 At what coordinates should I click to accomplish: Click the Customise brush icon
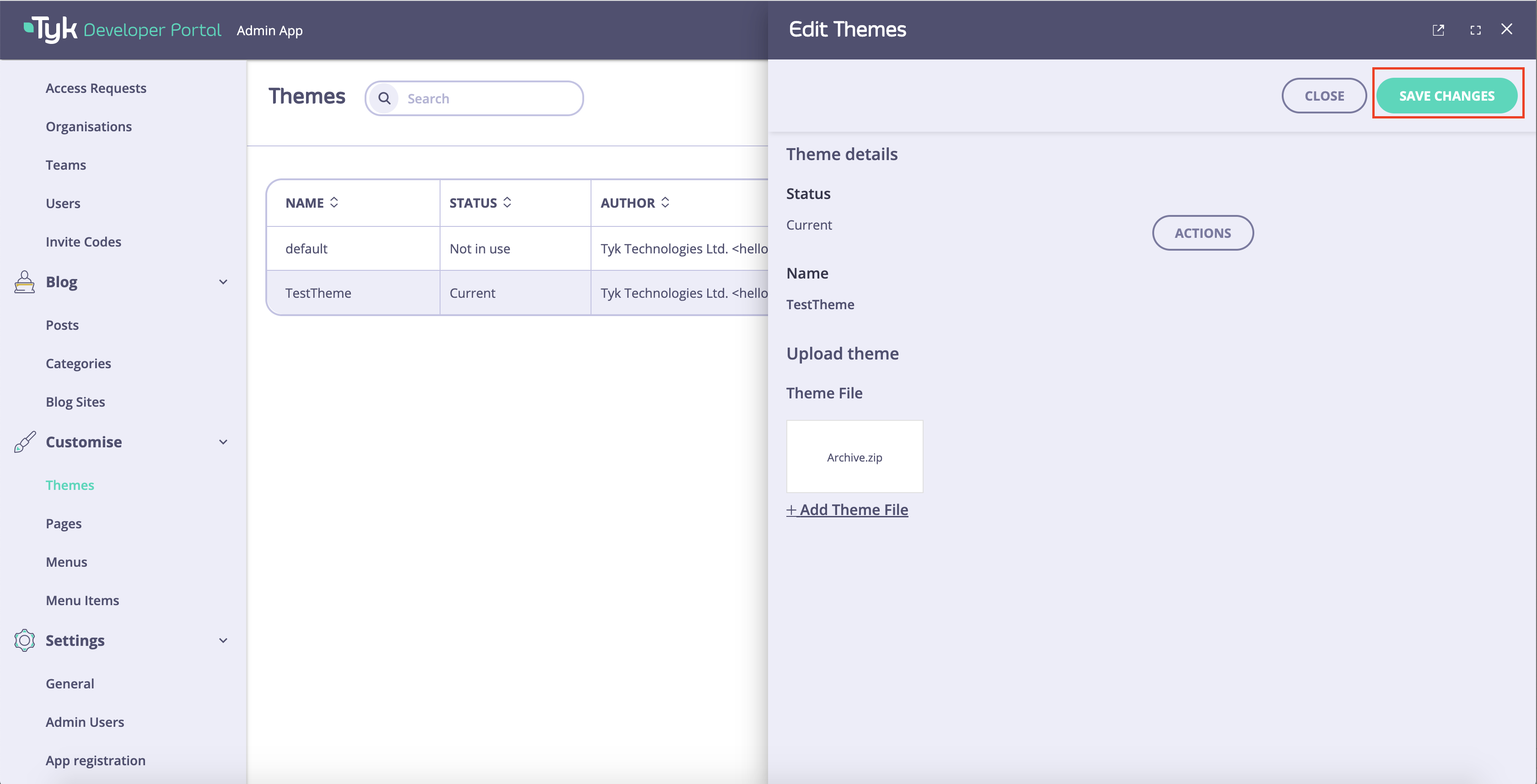[x=24, y=442]
